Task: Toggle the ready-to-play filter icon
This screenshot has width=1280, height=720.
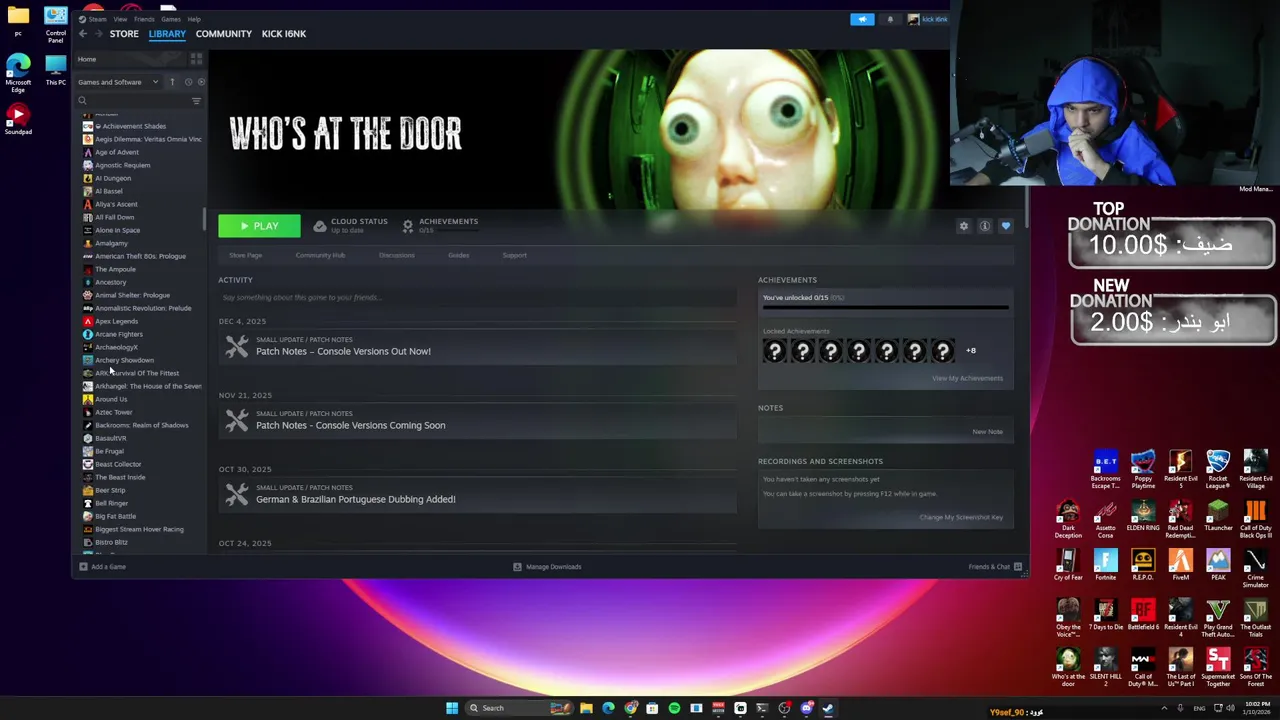Action: 200,82
